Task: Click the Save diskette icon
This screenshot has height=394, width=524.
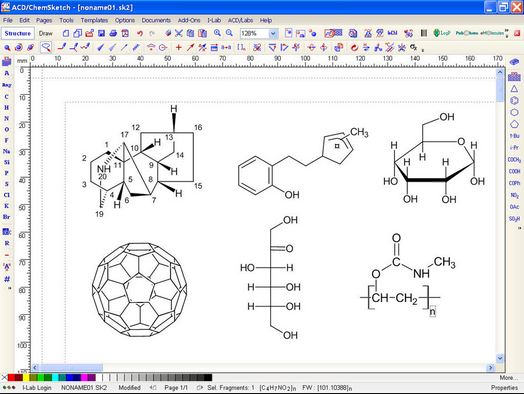Action: 101,33
